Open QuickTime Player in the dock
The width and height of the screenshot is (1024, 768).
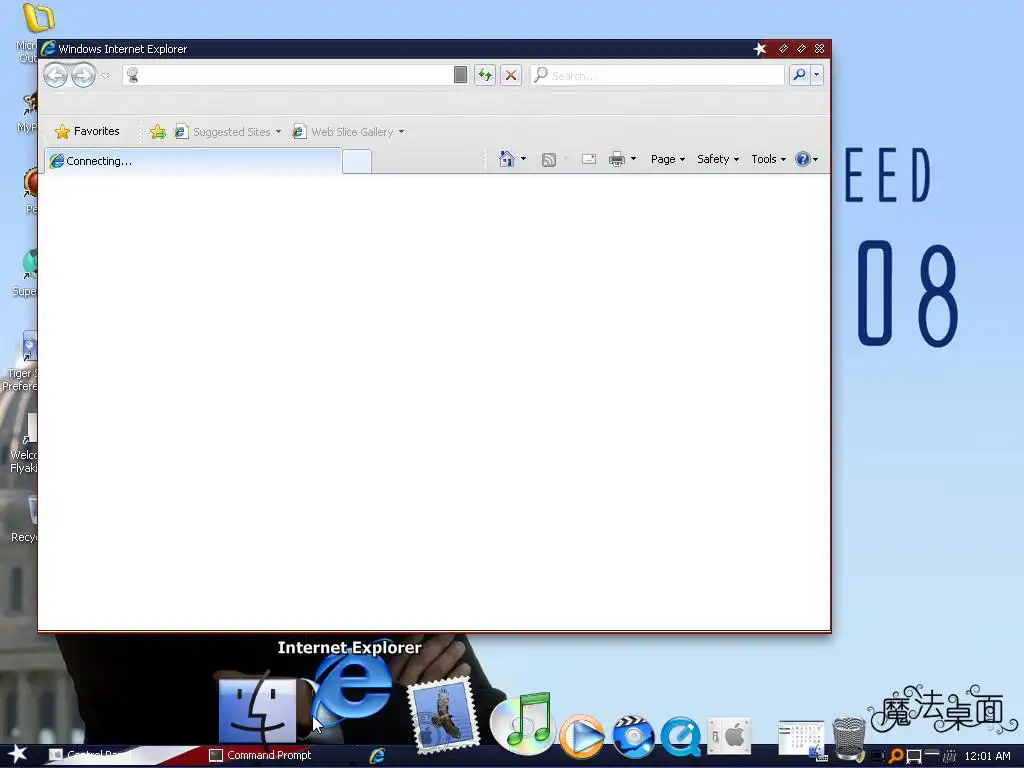[680, 736]
